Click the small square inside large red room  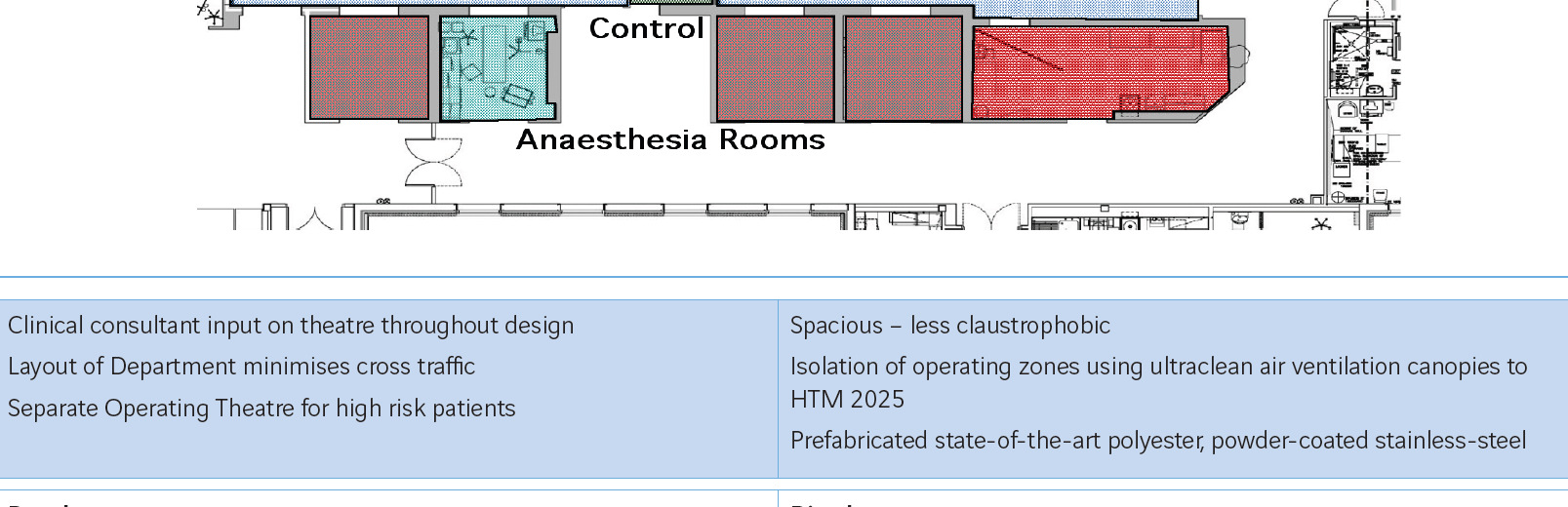(1130, 104)
